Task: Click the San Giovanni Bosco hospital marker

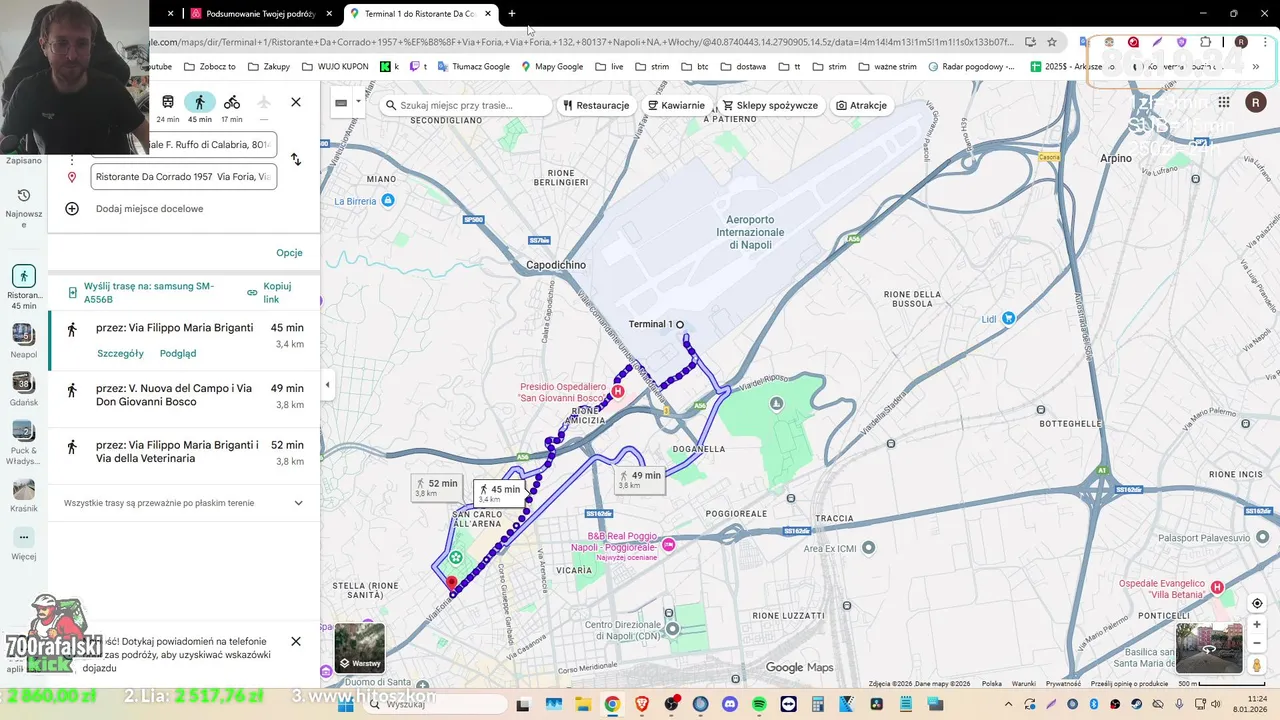Action: [618, 391]
